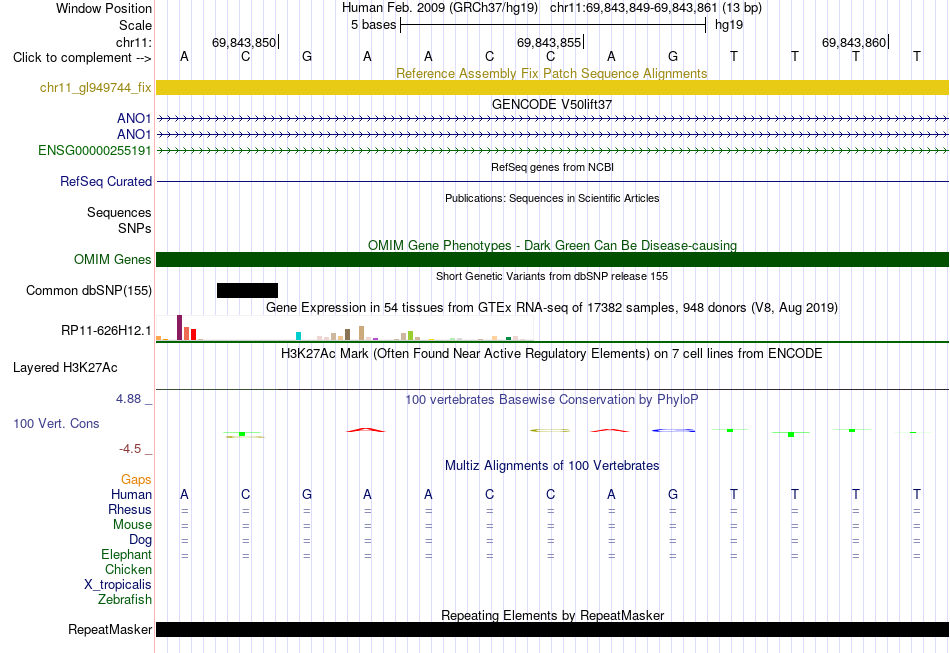Open the OMIM Genes track label
950x653 pixels.
coord(113,259)
